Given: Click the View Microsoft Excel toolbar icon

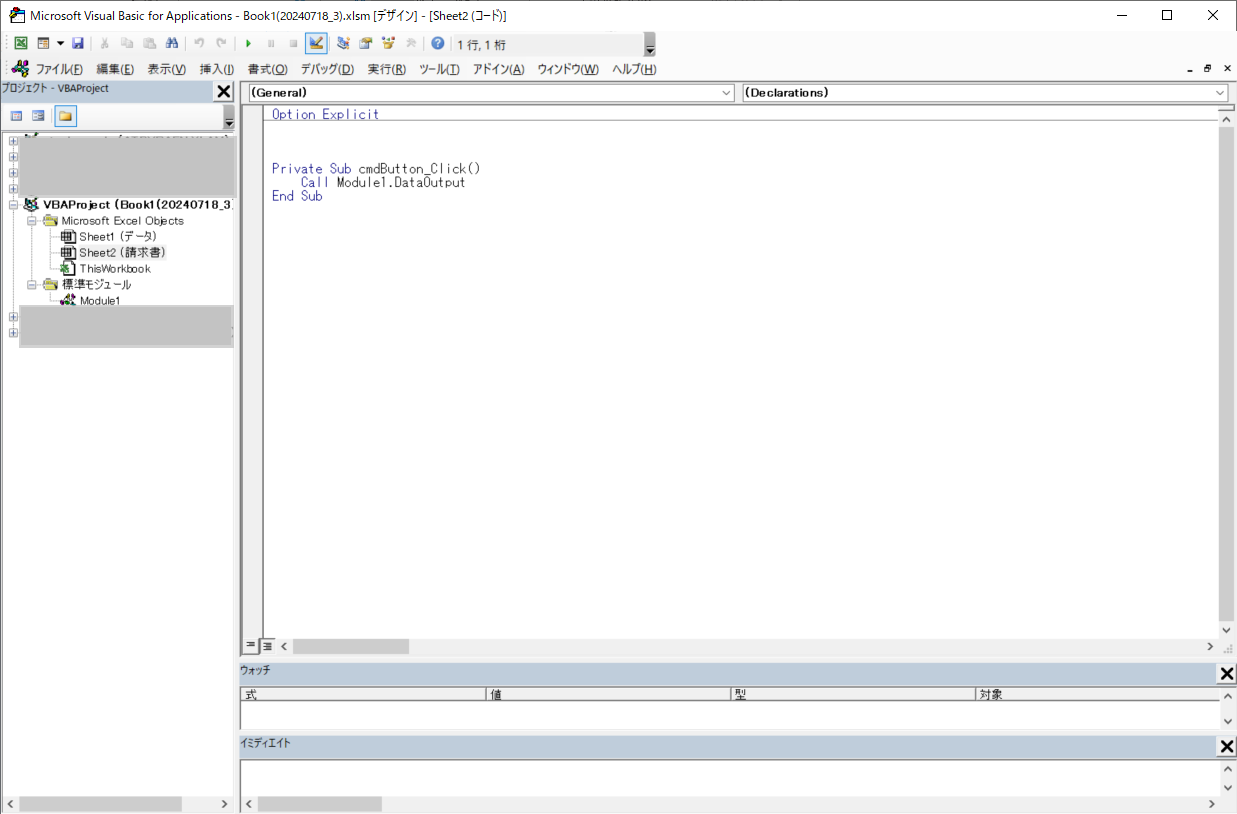Looking at the screenshot, I should tap(21, 44).
